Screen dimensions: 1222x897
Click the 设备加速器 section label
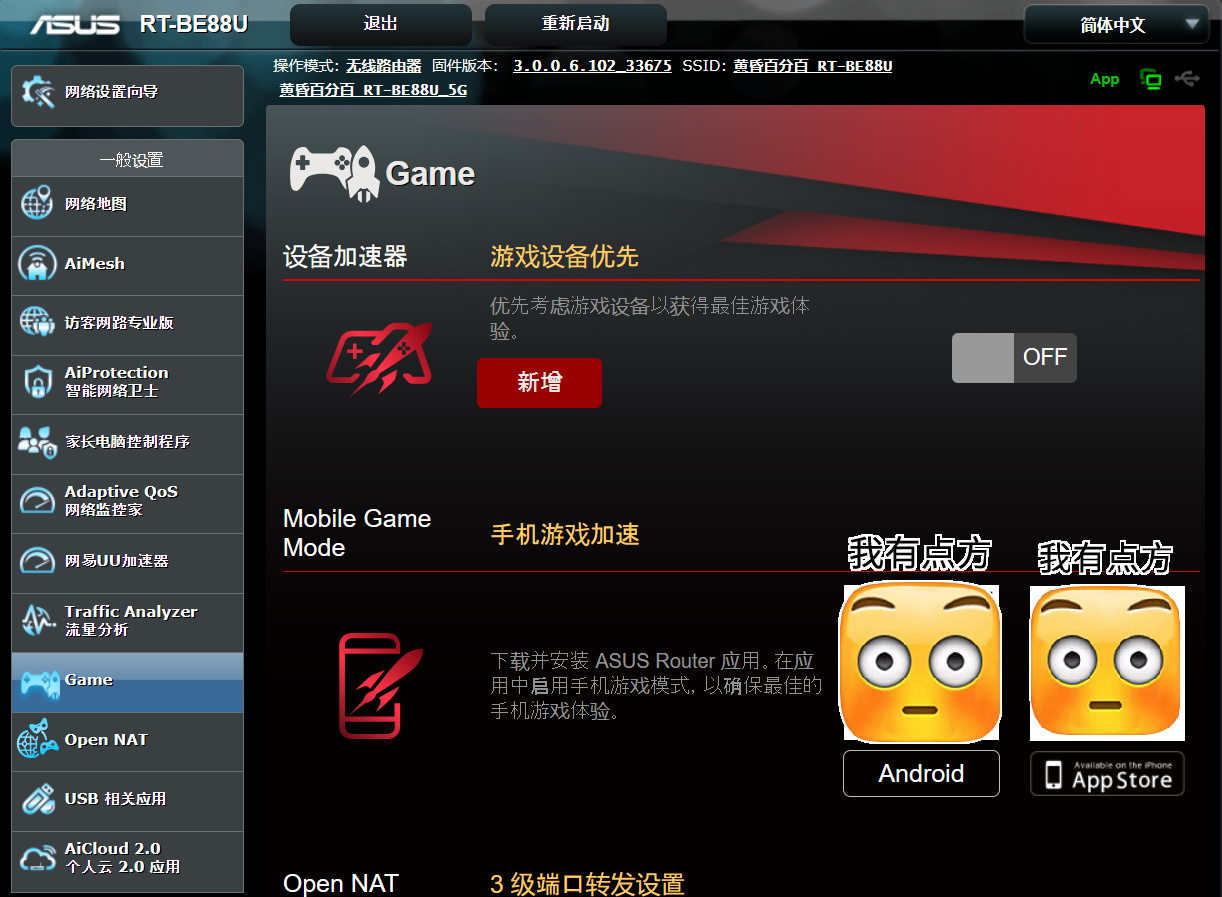coord(345,258)
